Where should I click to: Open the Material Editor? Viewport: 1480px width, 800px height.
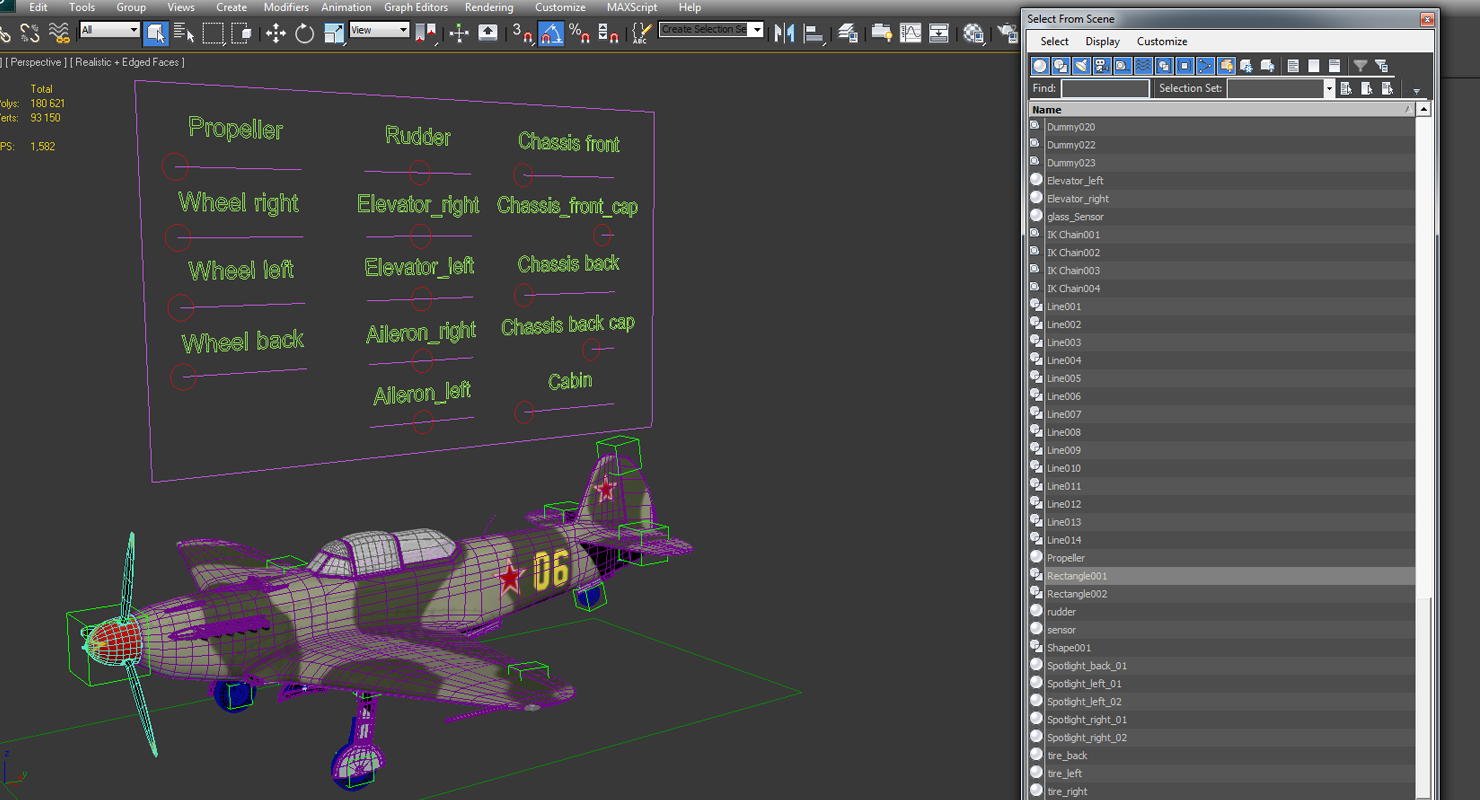tap(973, 32)
